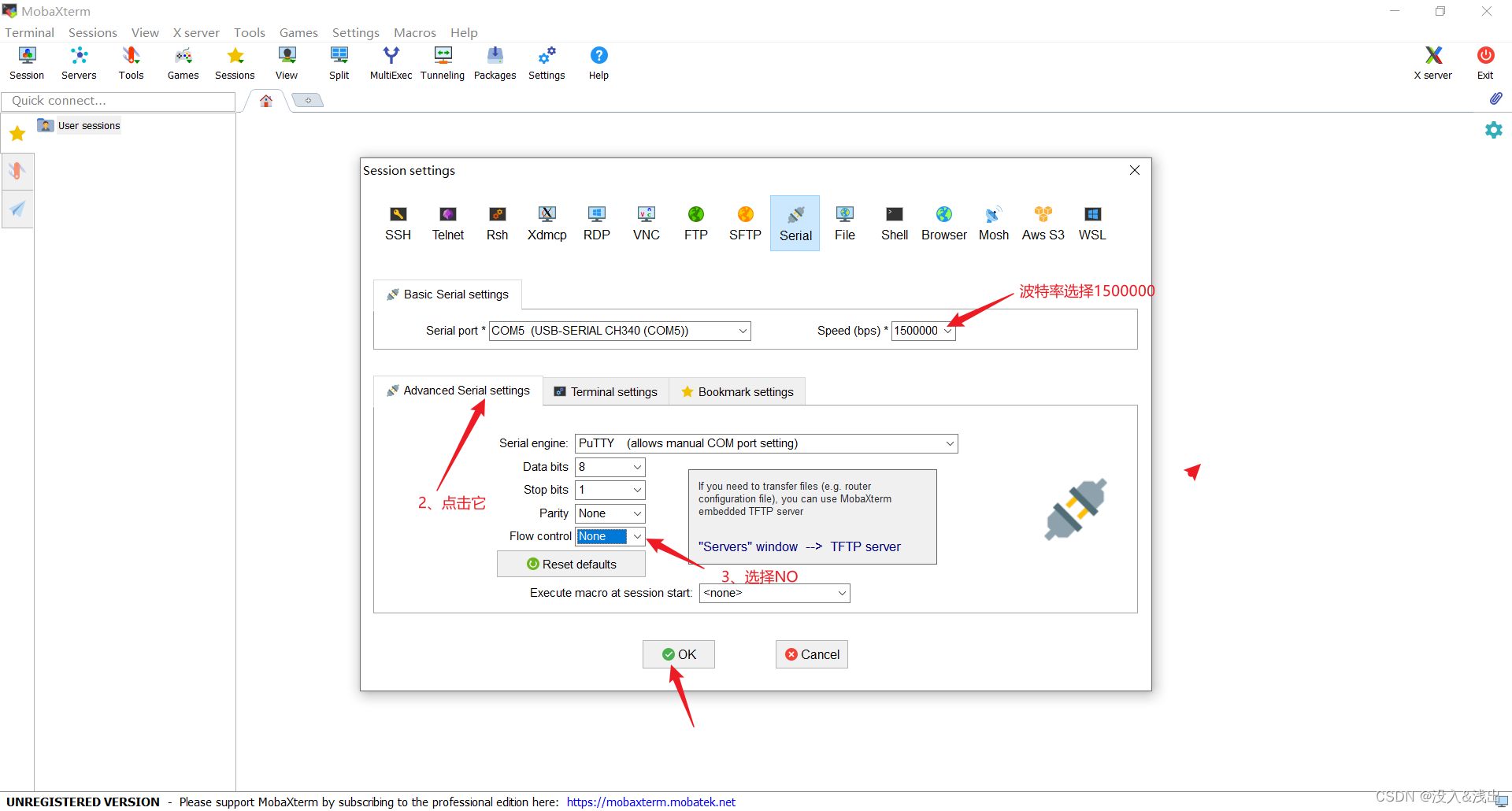
Task: Click the View toolbar icon
Action: [287, 63]
